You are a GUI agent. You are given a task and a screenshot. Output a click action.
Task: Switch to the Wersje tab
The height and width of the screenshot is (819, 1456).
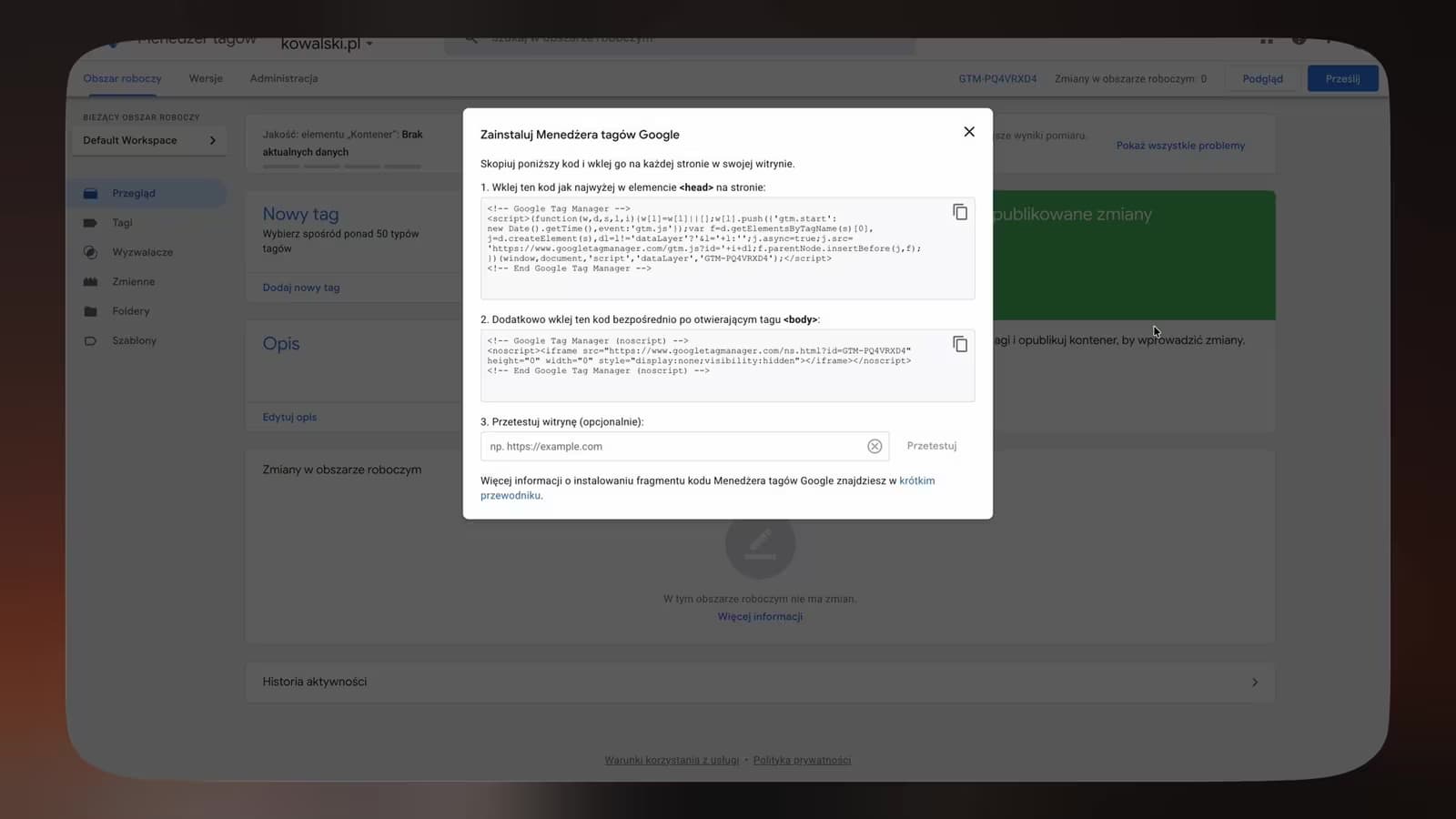206,78
